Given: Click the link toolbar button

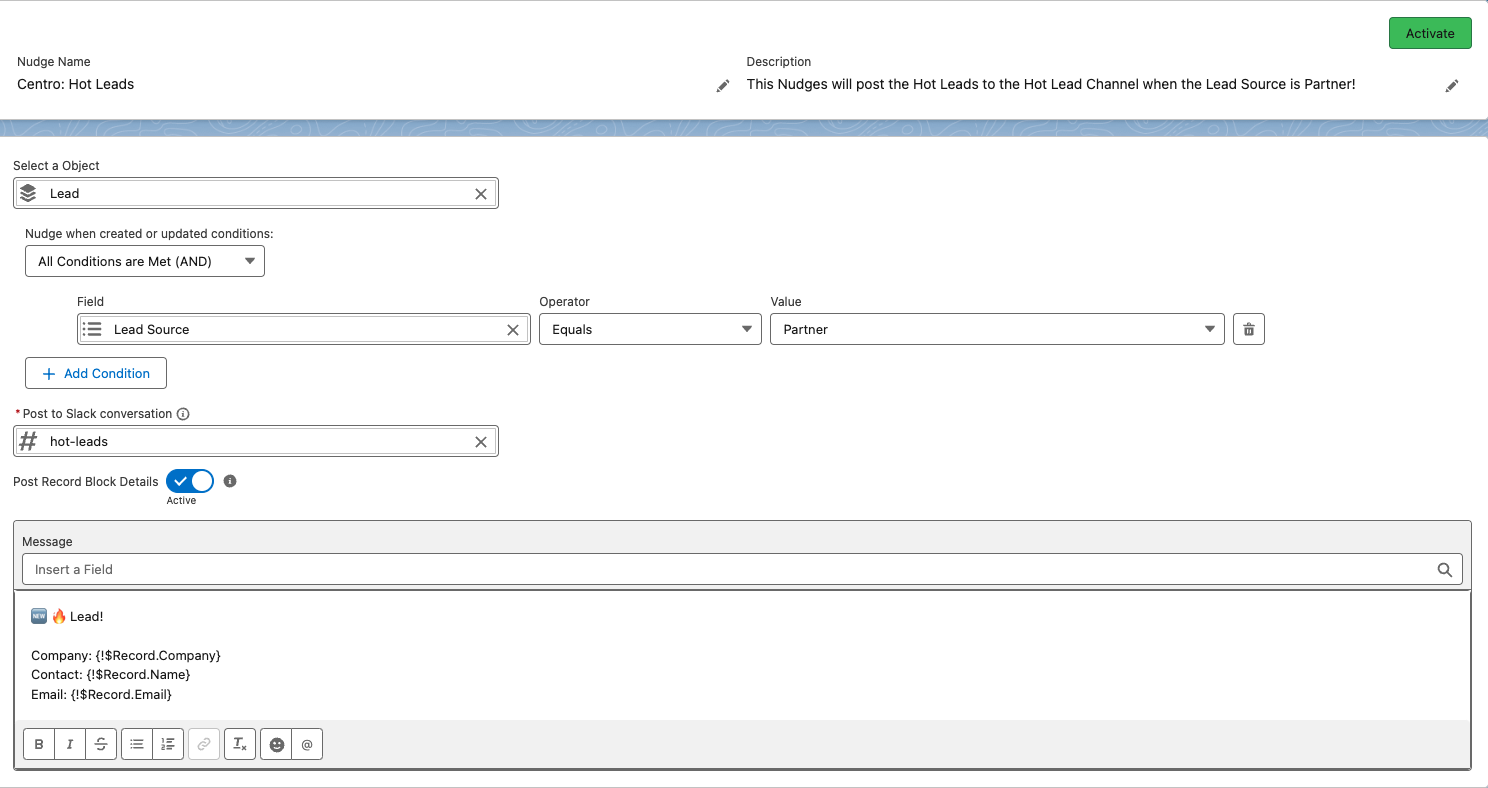Looking at the screenshot, I should [x=204, y=744].
